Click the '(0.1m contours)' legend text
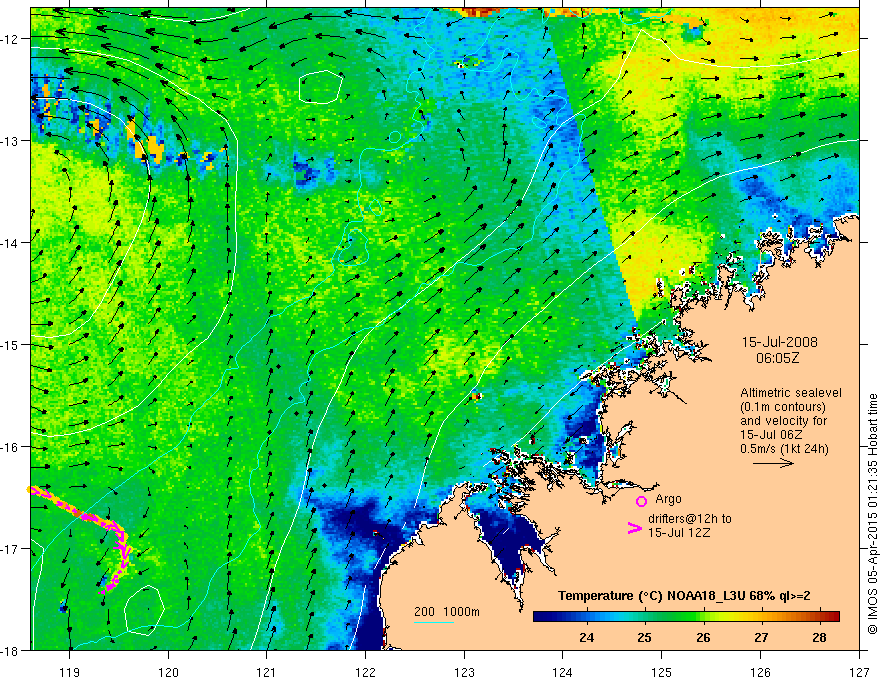880x680 pixels. [x=783, y=407]
